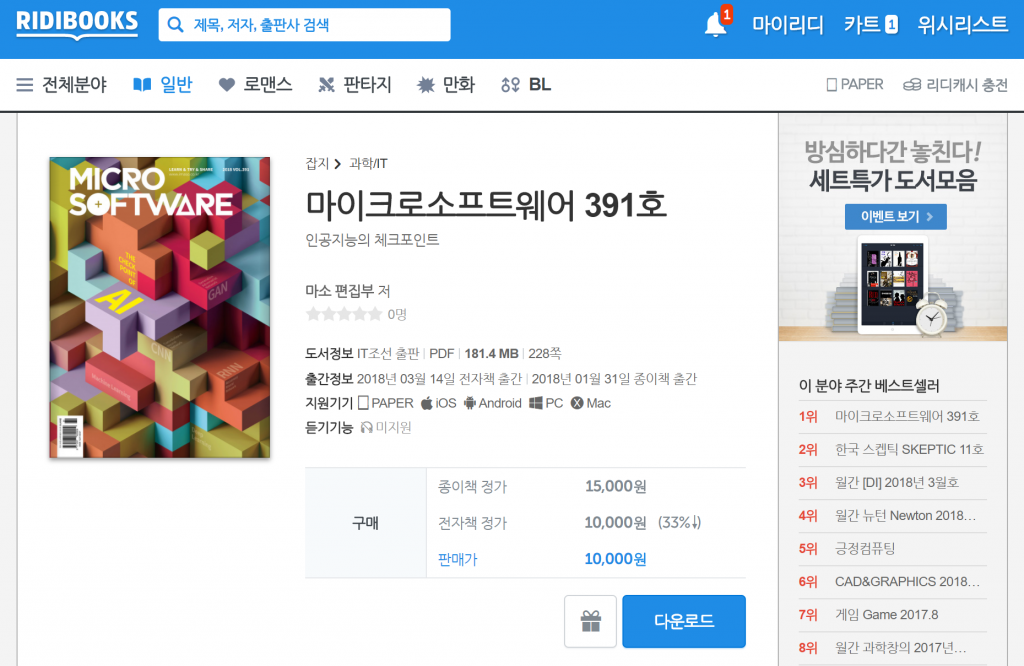Open 리디캐시 충전 link
1024x666 pixels.
click(955, 85)
